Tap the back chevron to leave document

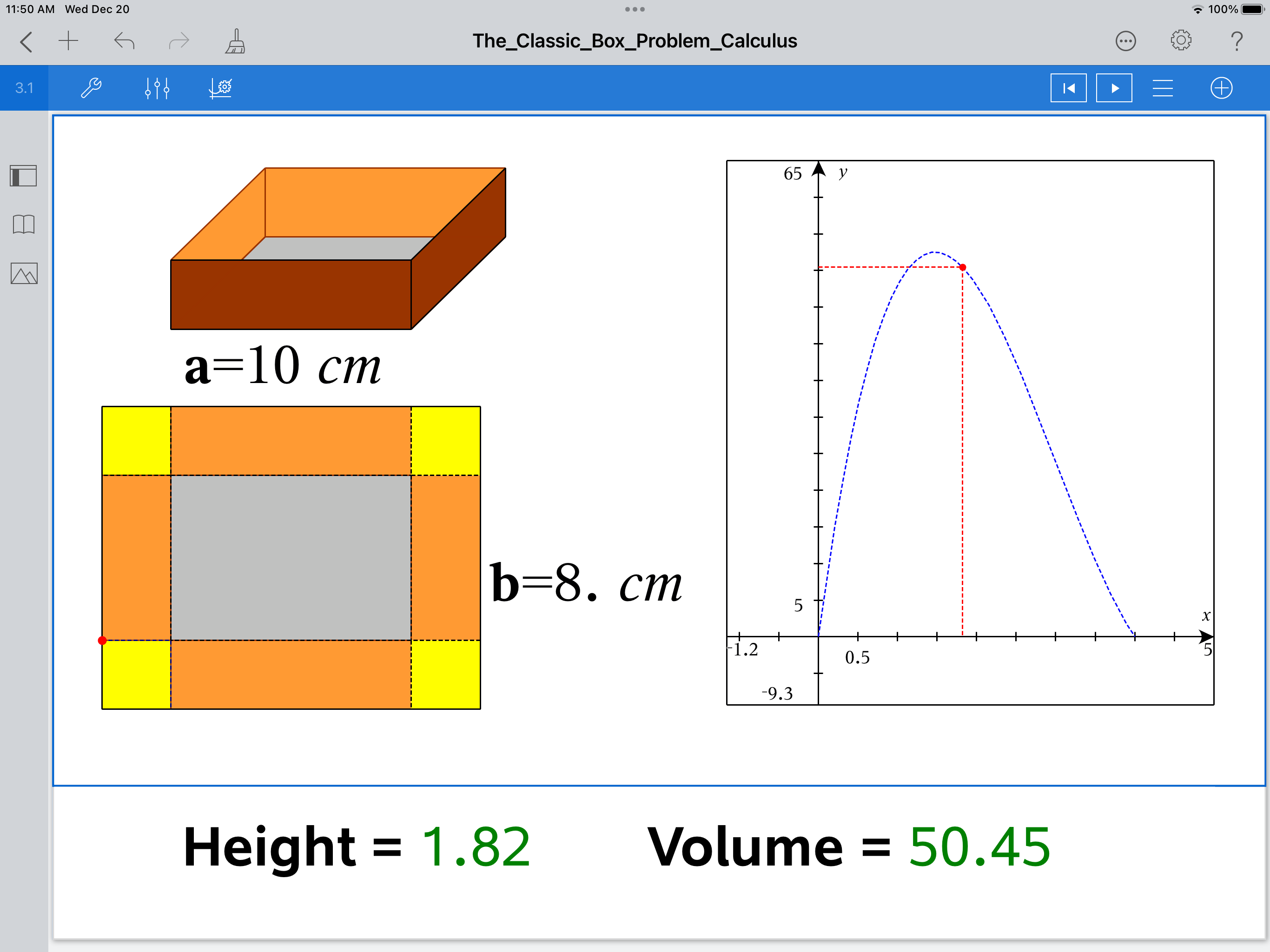tap(26, 41)
